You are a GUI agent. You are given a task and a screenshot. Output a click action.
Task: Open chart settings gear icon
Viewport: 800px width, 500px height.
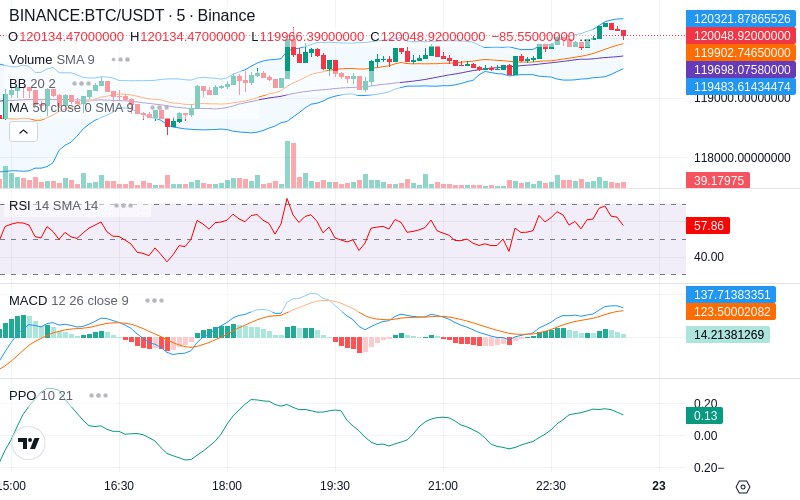click(x=743, y=487)
